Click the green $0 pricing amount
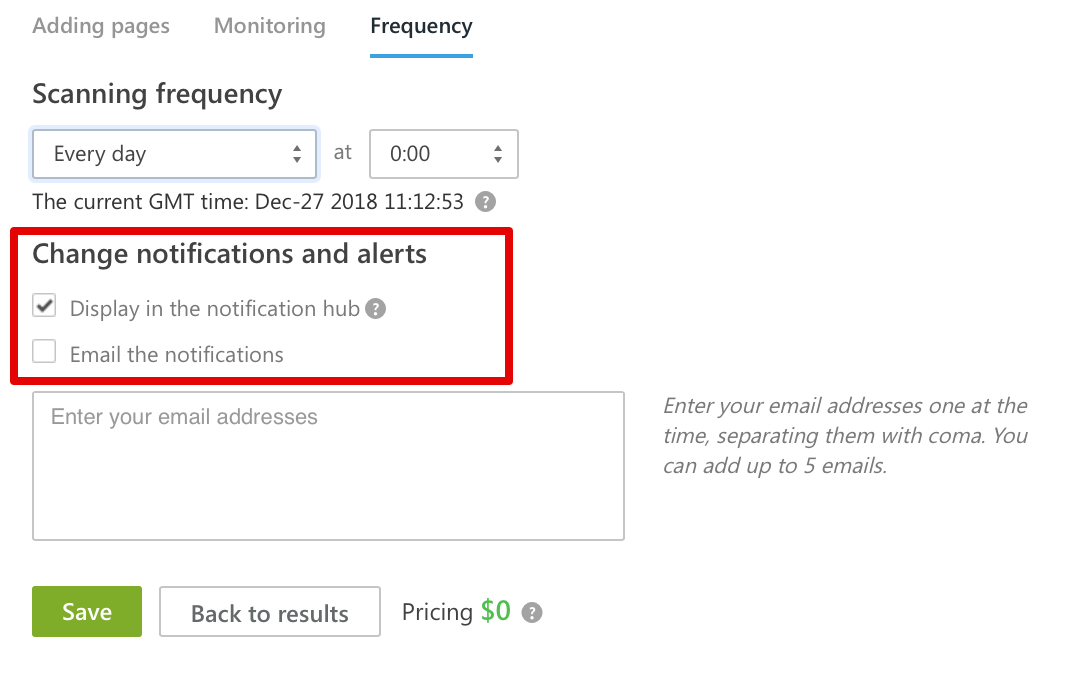1086x678 pixels. pos(496,611)
